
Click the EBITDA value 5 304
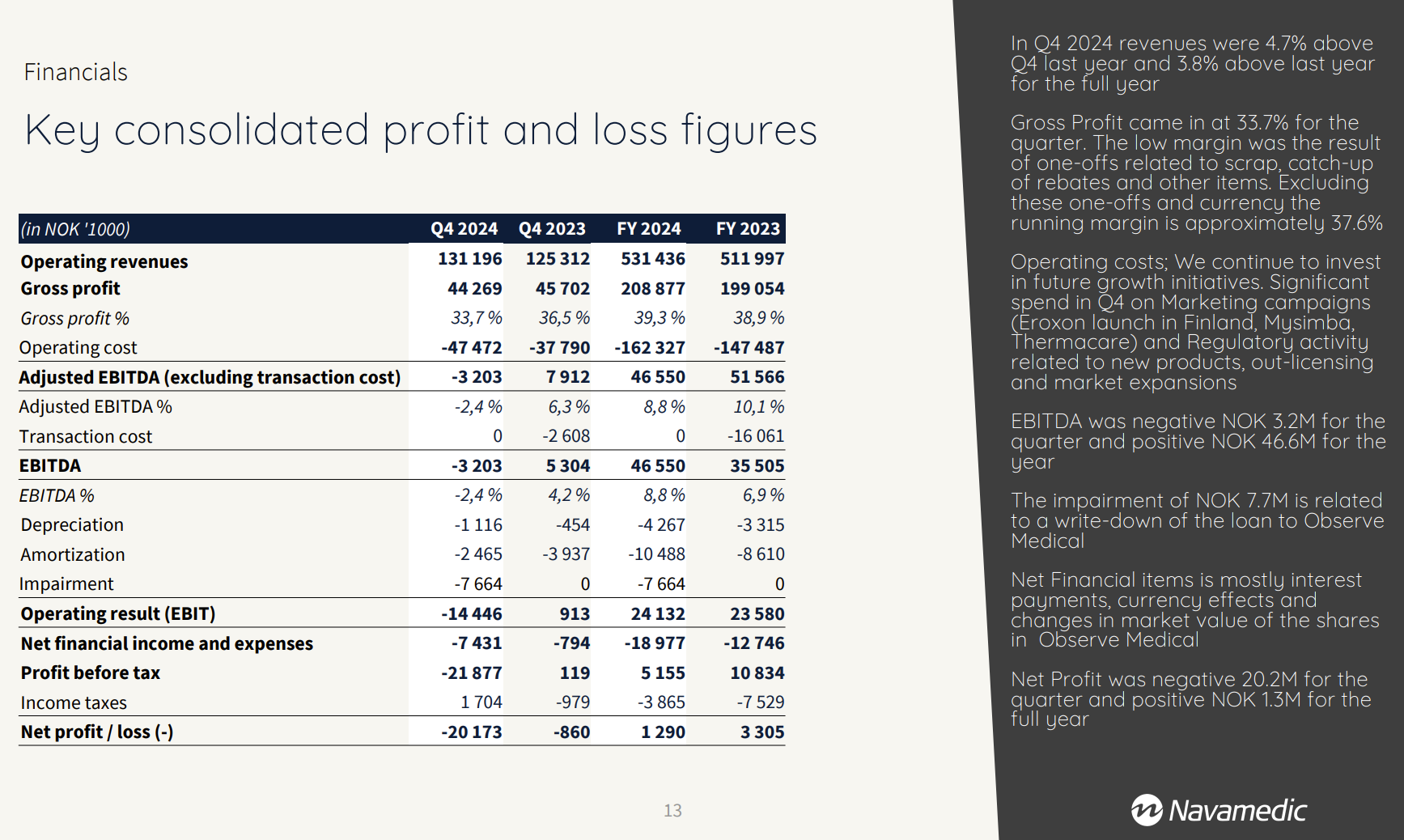568,466
